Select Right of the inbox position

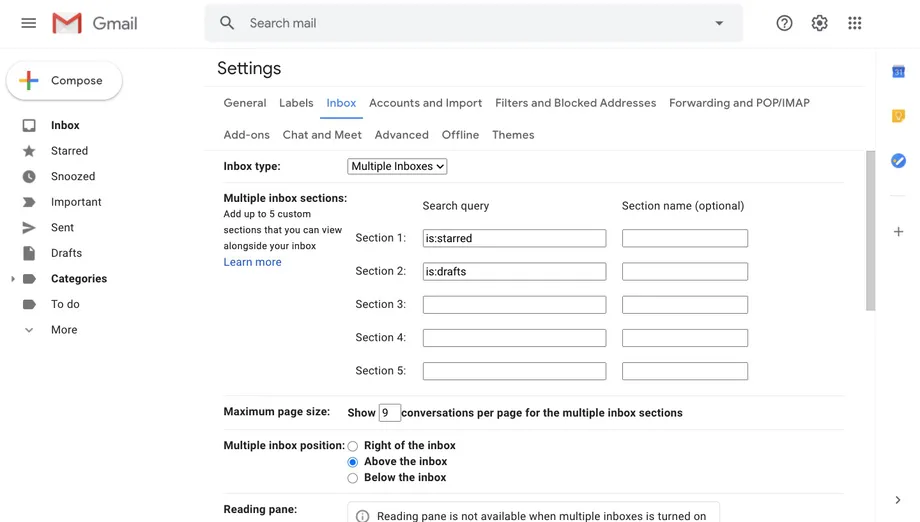[353, 446]
